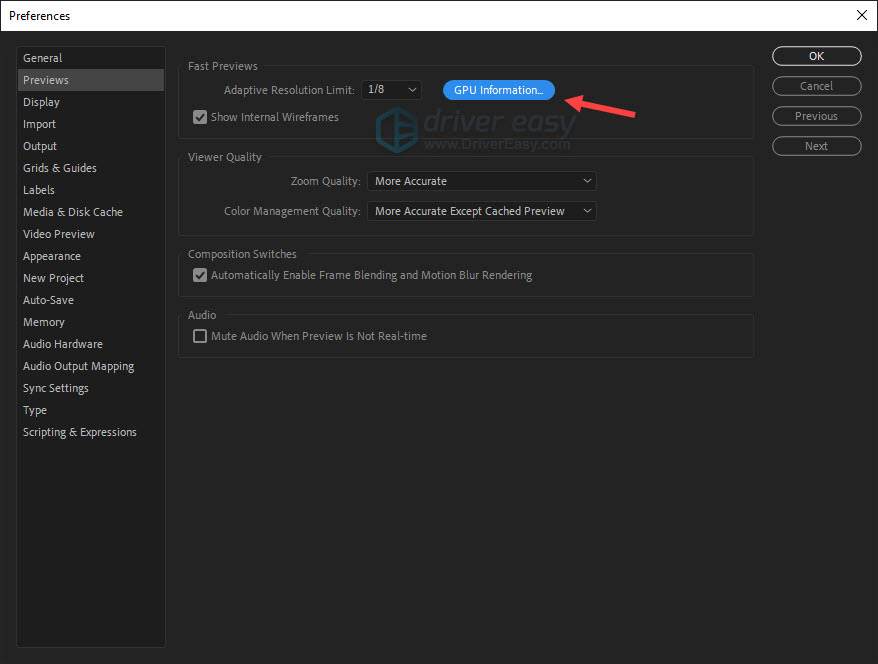
Task: Select the Sync Settings category
Action: [x=55, y=387]
